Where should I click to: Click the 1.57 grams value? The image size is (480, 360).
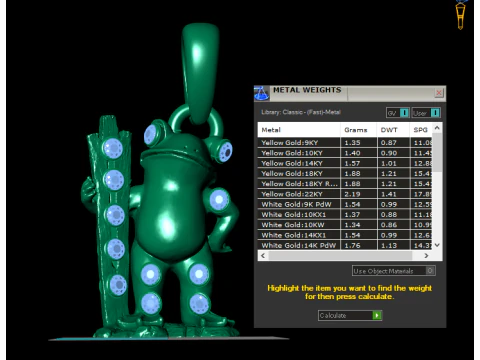point(352,163)
